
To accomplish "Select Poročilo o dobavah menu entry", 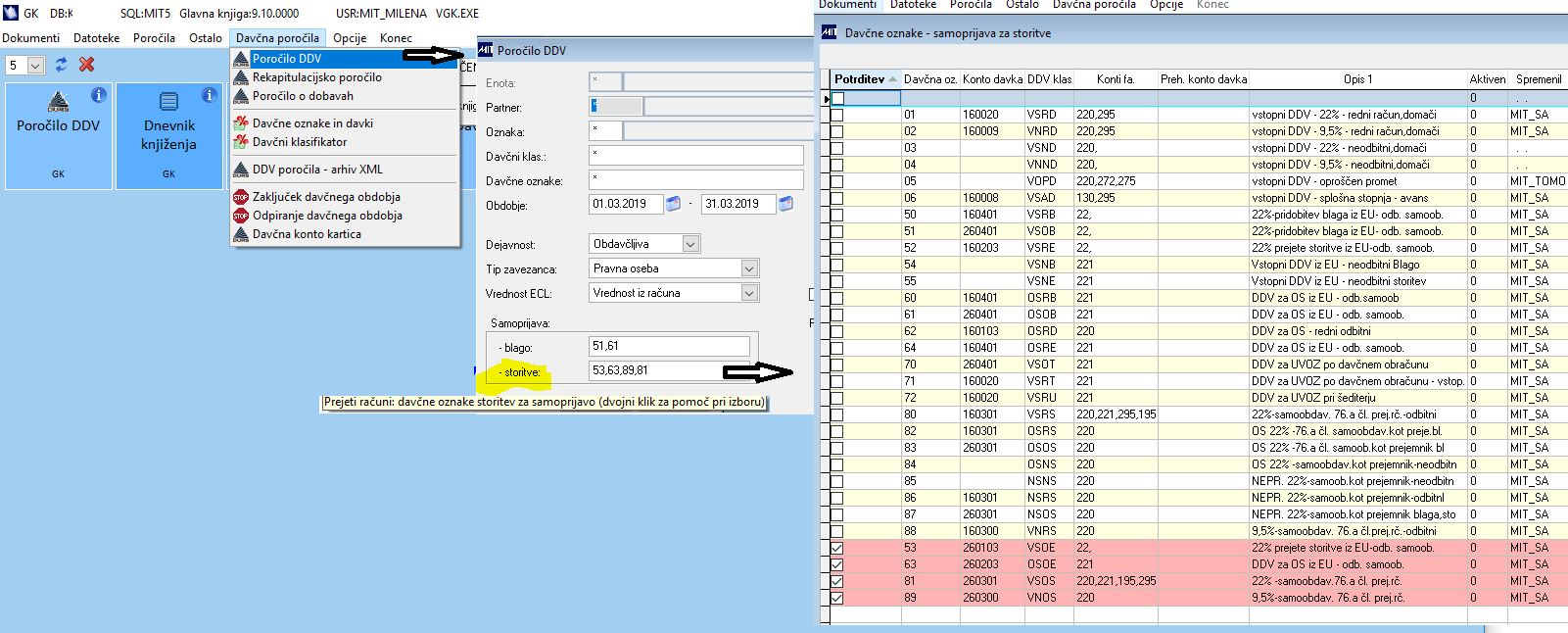I will (x=345, y=96).
